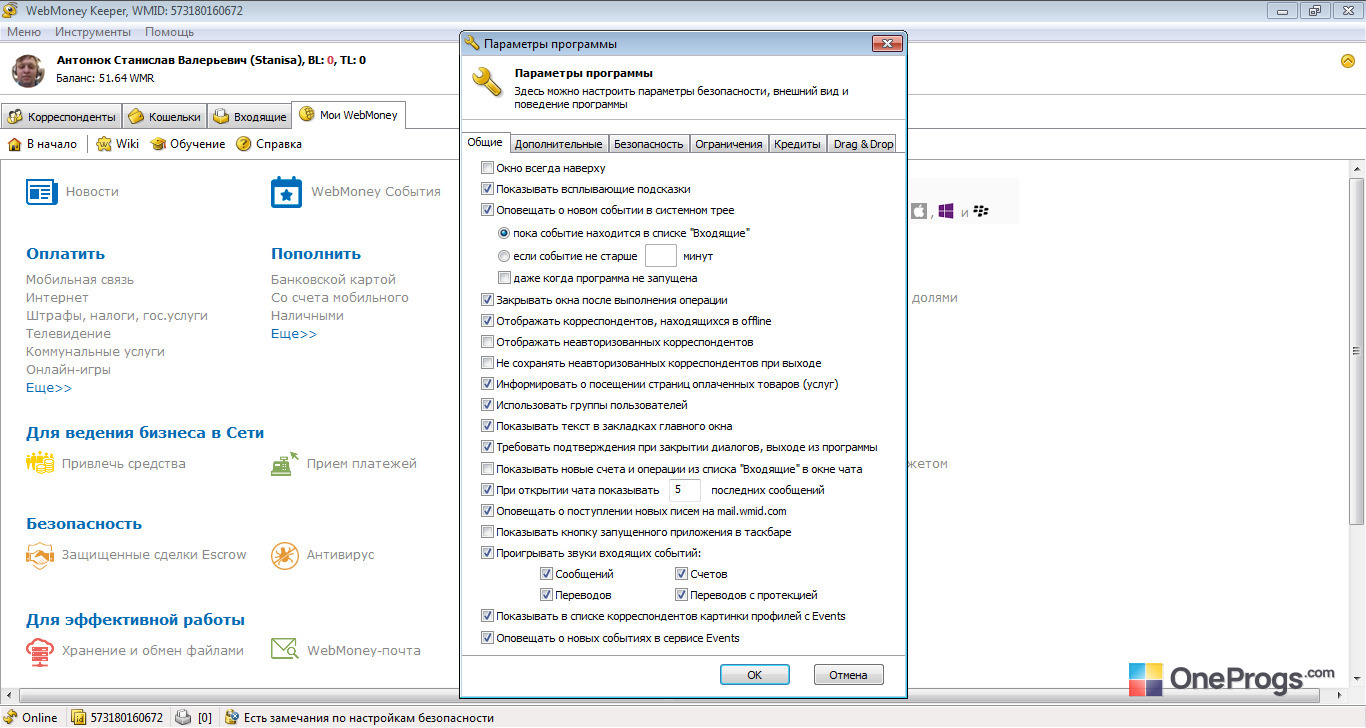
Task: Click the Прием платежей cash register icon
Action: pos(284,464)
